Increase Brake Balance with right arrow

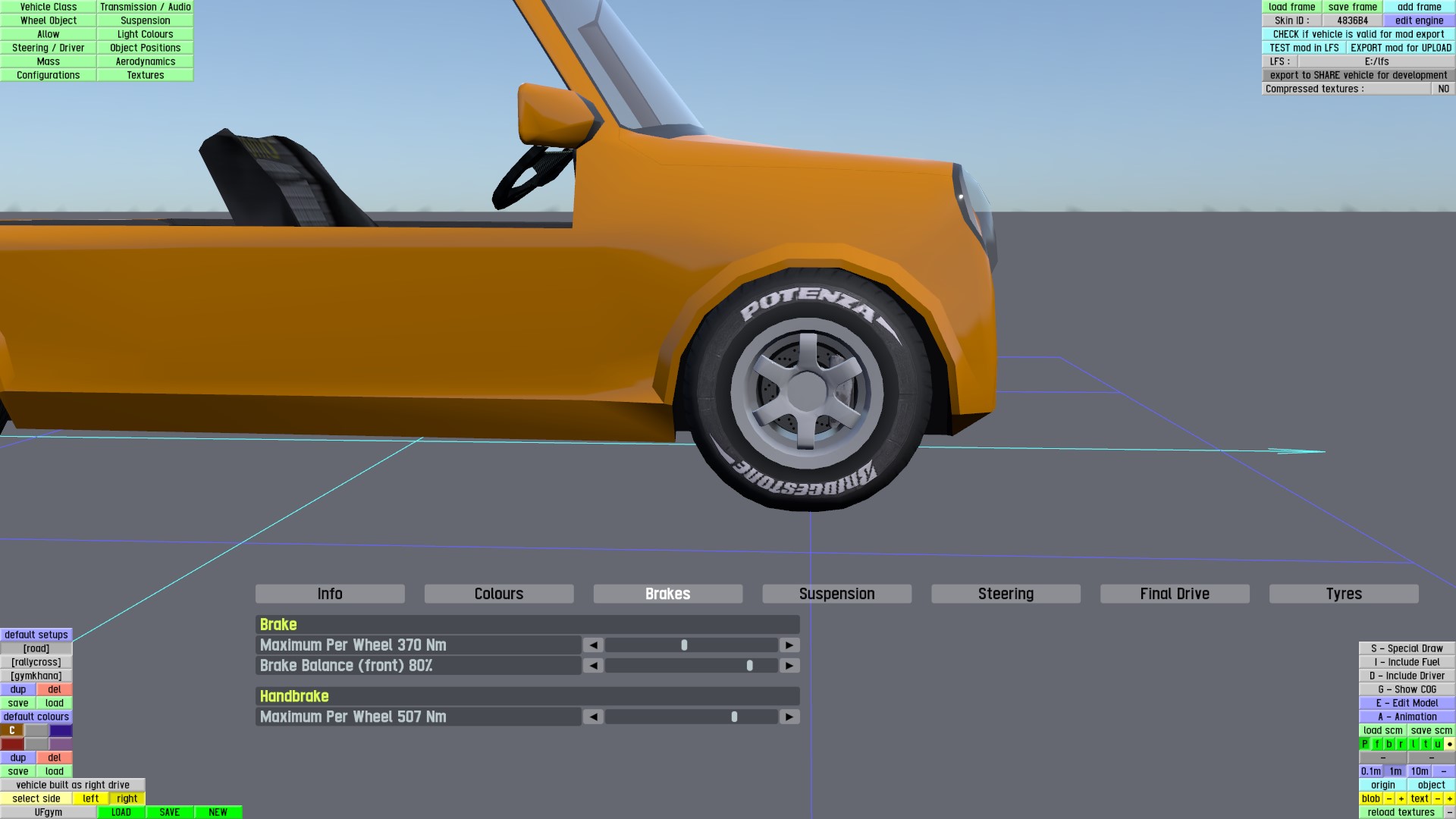tap(789, 666)
